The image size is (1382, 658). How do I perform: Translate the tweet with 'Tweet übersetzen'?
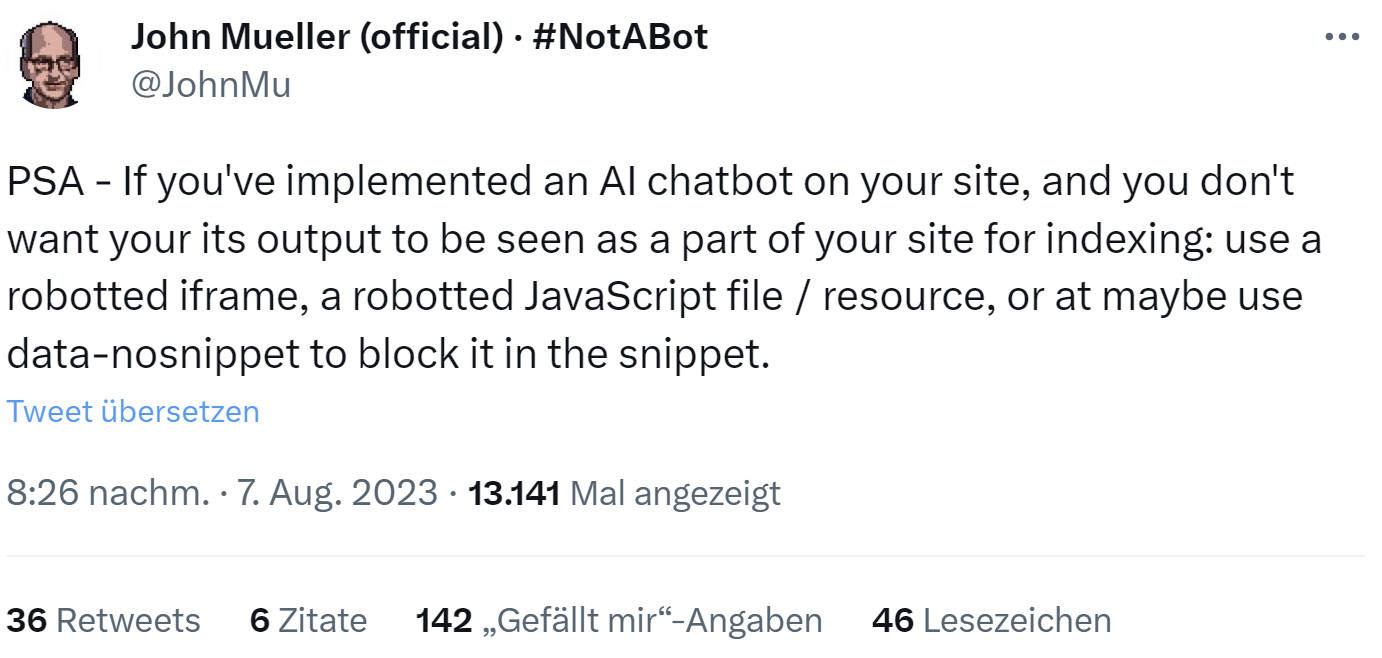click(133, 411)
